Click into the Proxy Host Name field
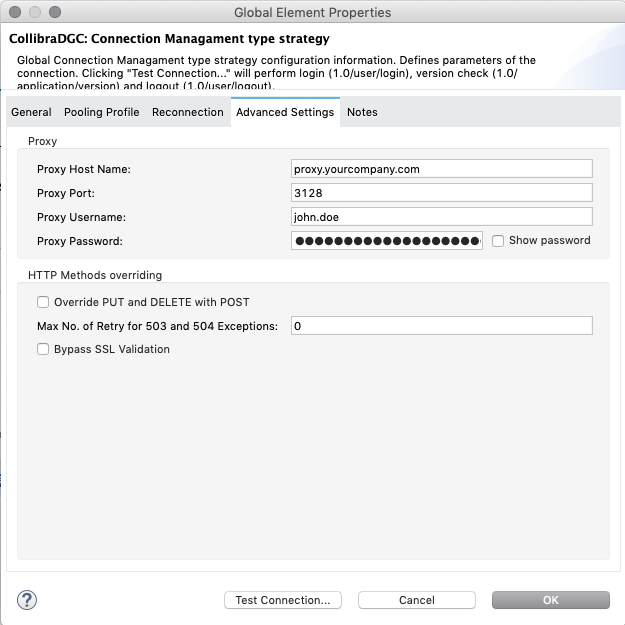This screenshot has height=625, width=625. pyautogui.click(x=441, y=169)
